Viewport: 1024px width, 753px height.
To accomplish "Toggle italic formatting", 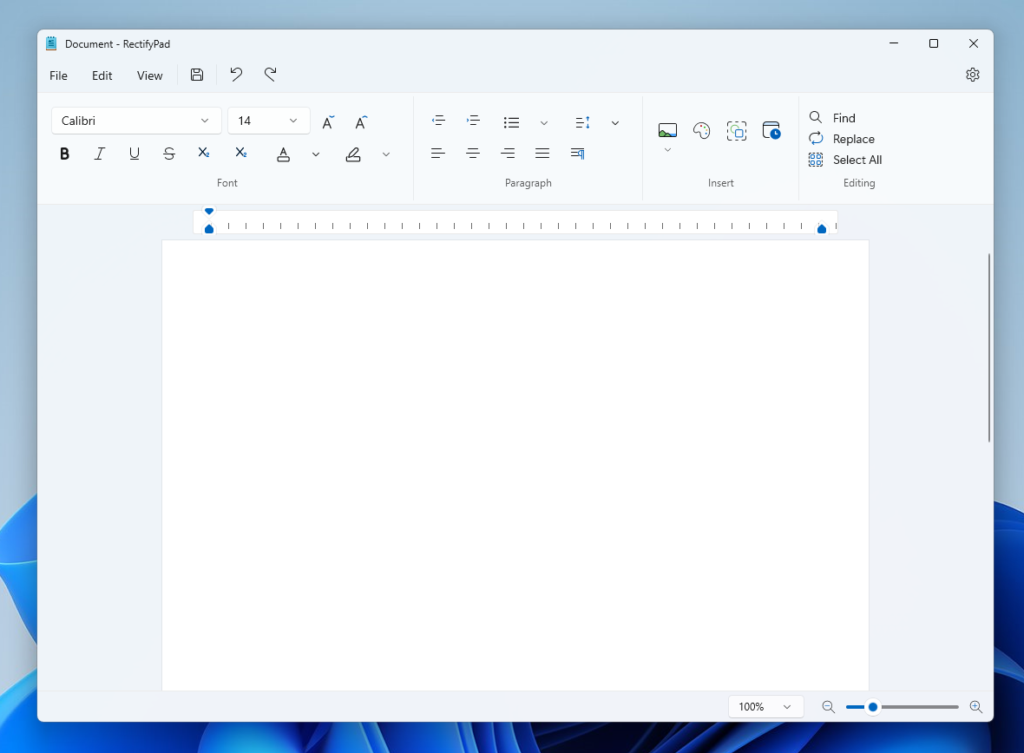I will click(100, 154).
